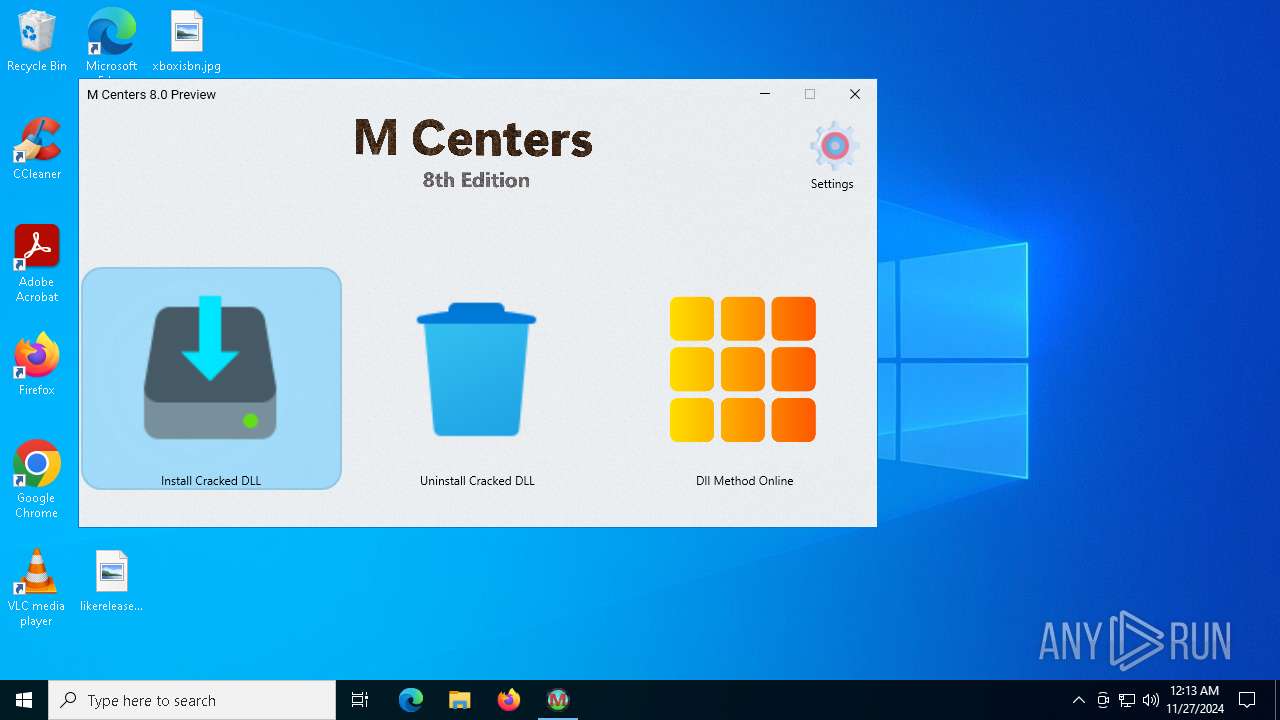Open the notification center
1280x720 pixels.
pos(1247,700)
